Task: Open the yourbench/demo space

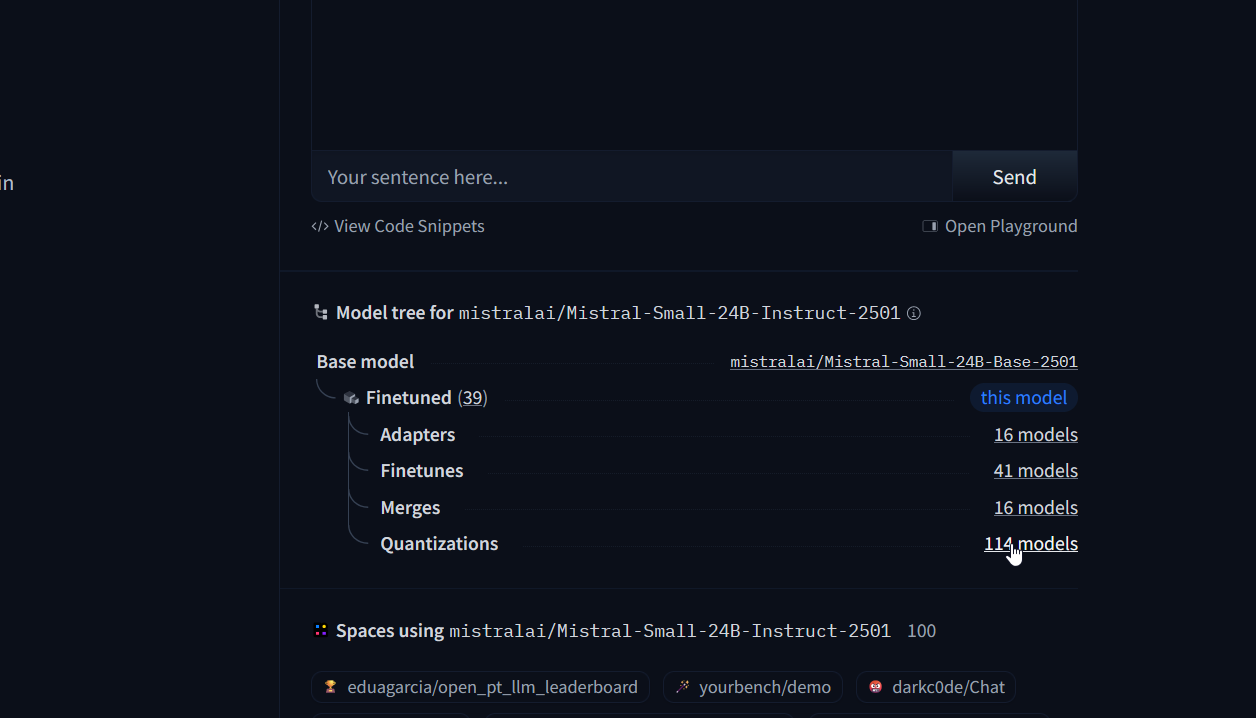Action: click(x=753, y=687)
